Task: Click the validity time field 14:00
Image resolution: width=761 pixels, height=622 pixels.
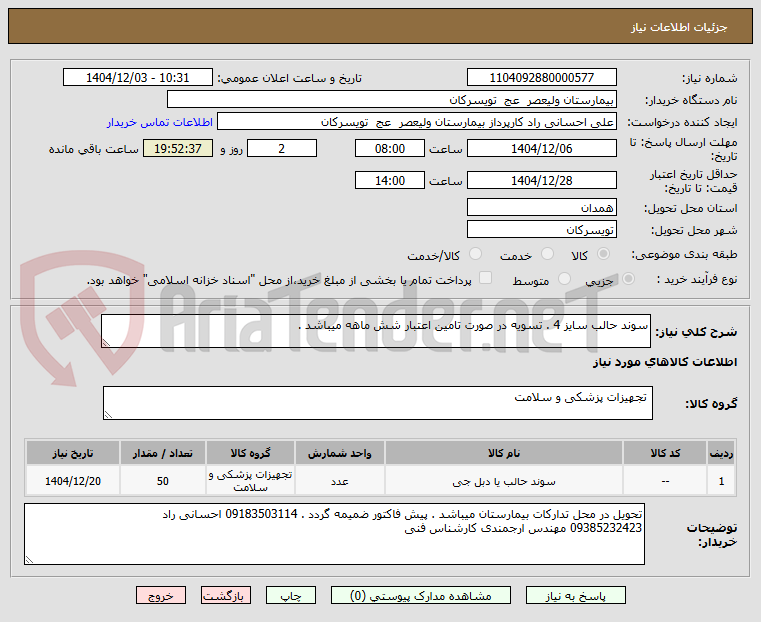Action: click(x=390, y=180)
